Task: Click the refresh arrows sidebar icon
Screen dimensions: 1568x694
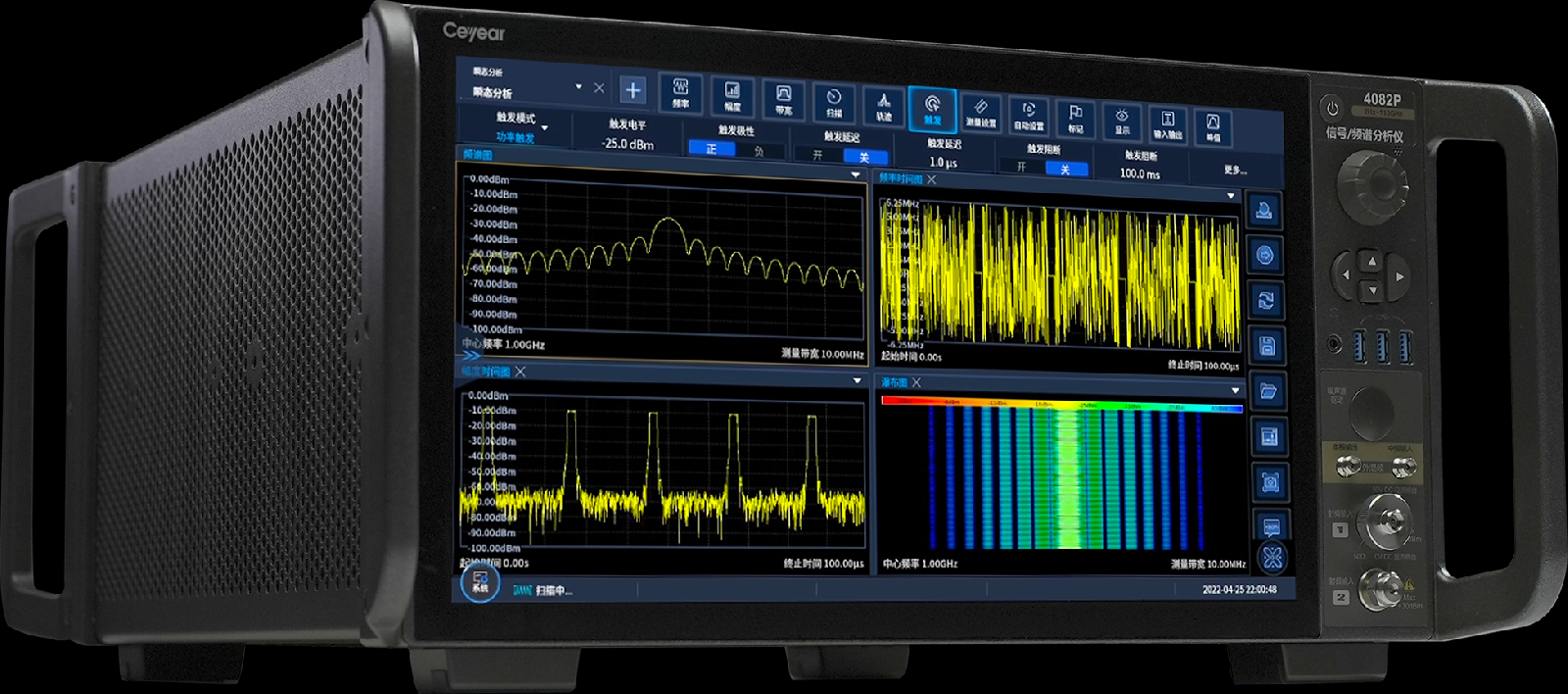Action: [1266, 301]
